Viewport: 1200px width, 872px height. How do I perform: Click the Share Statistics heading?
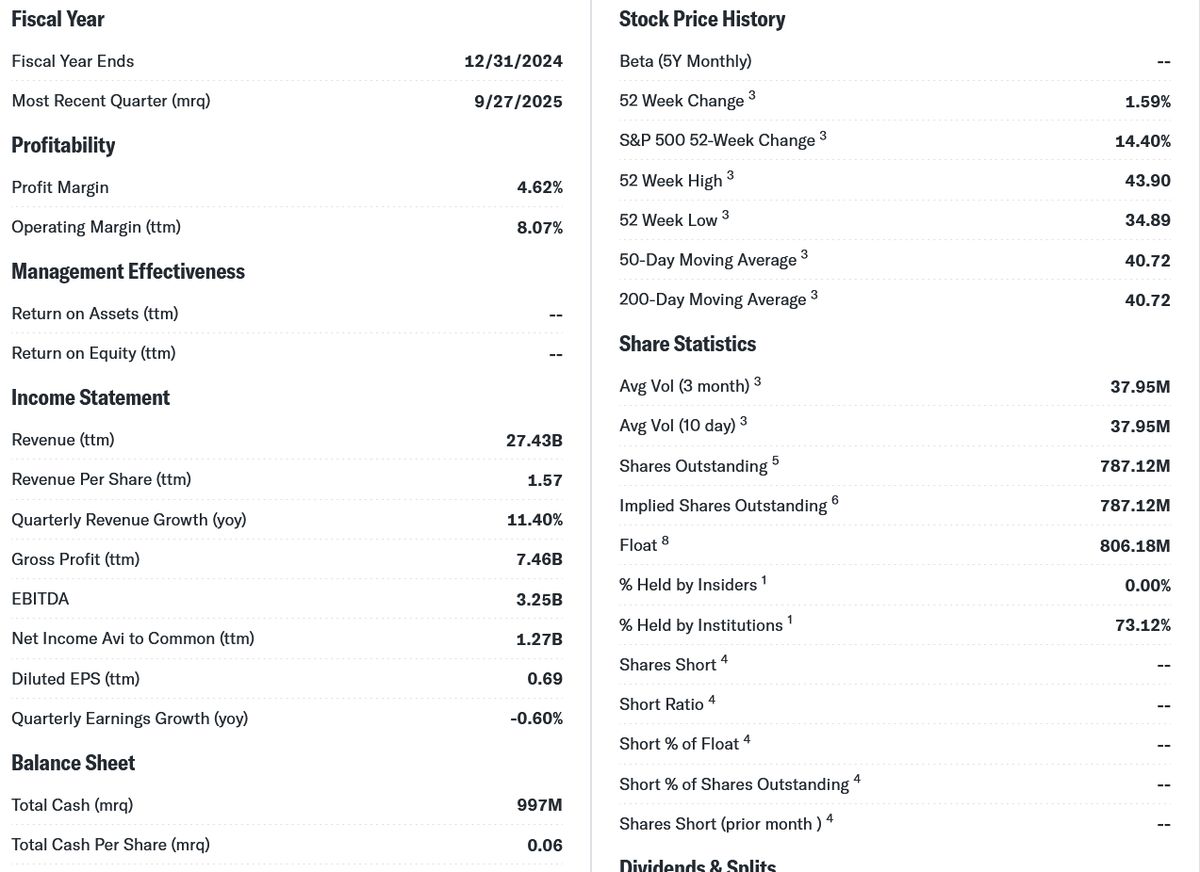tap(687, 344)
